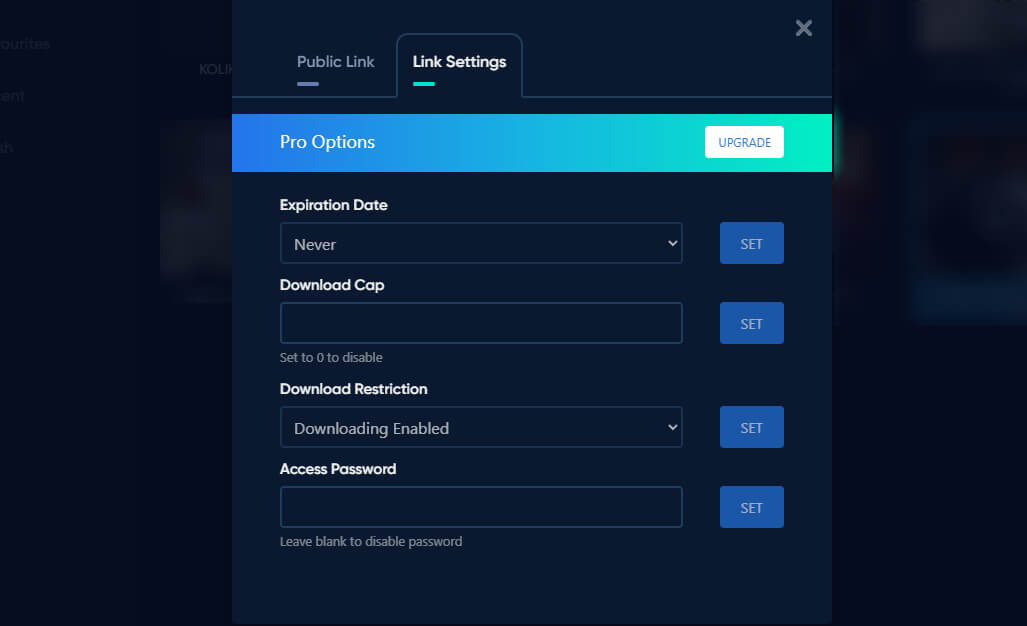1027x626 pixels.
Task: Click the Access Password label
Action: pos(337,469)
